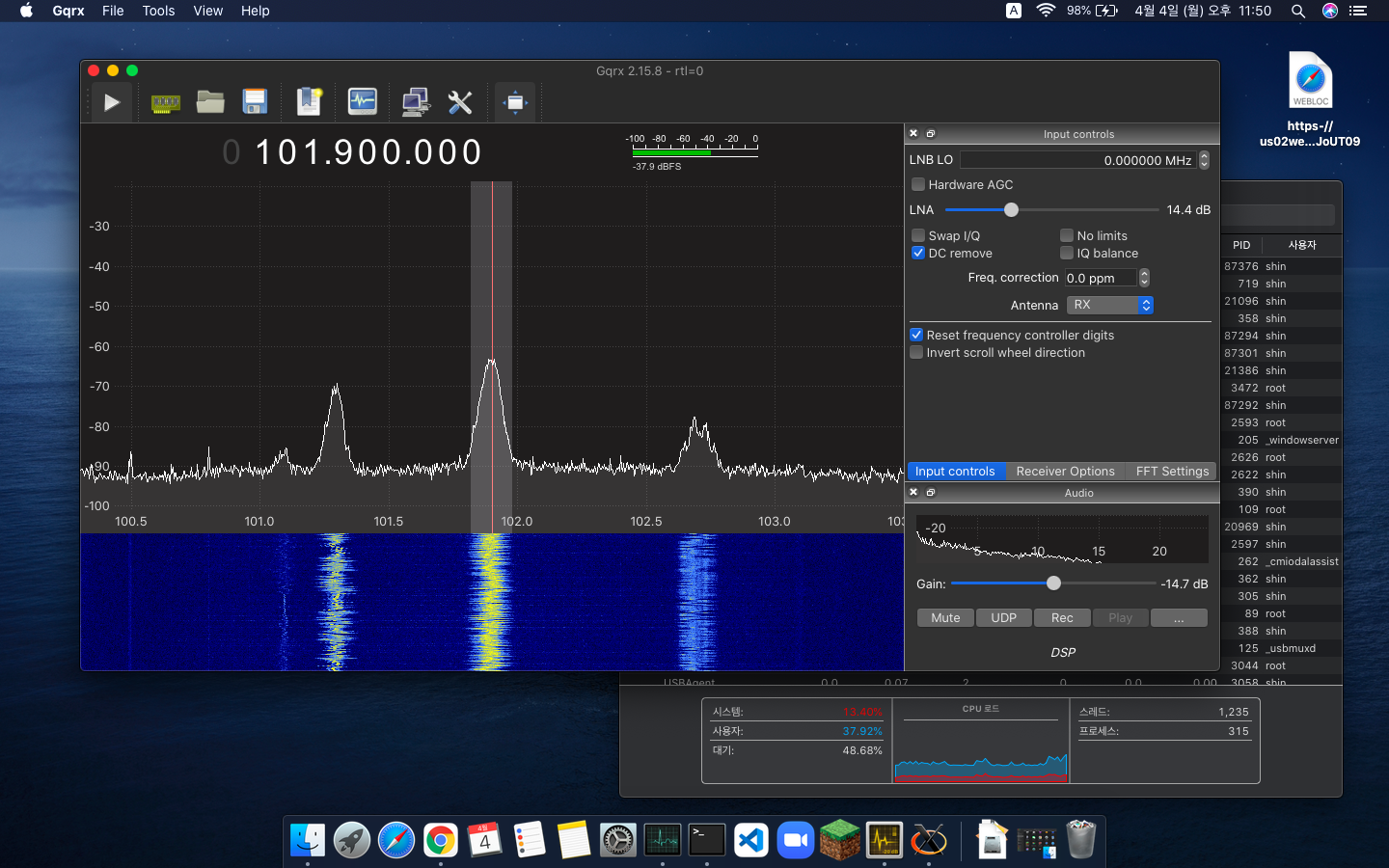1389x868 pixels.
Task: Click the Mute audio button
Action: (x=945, y=617)
